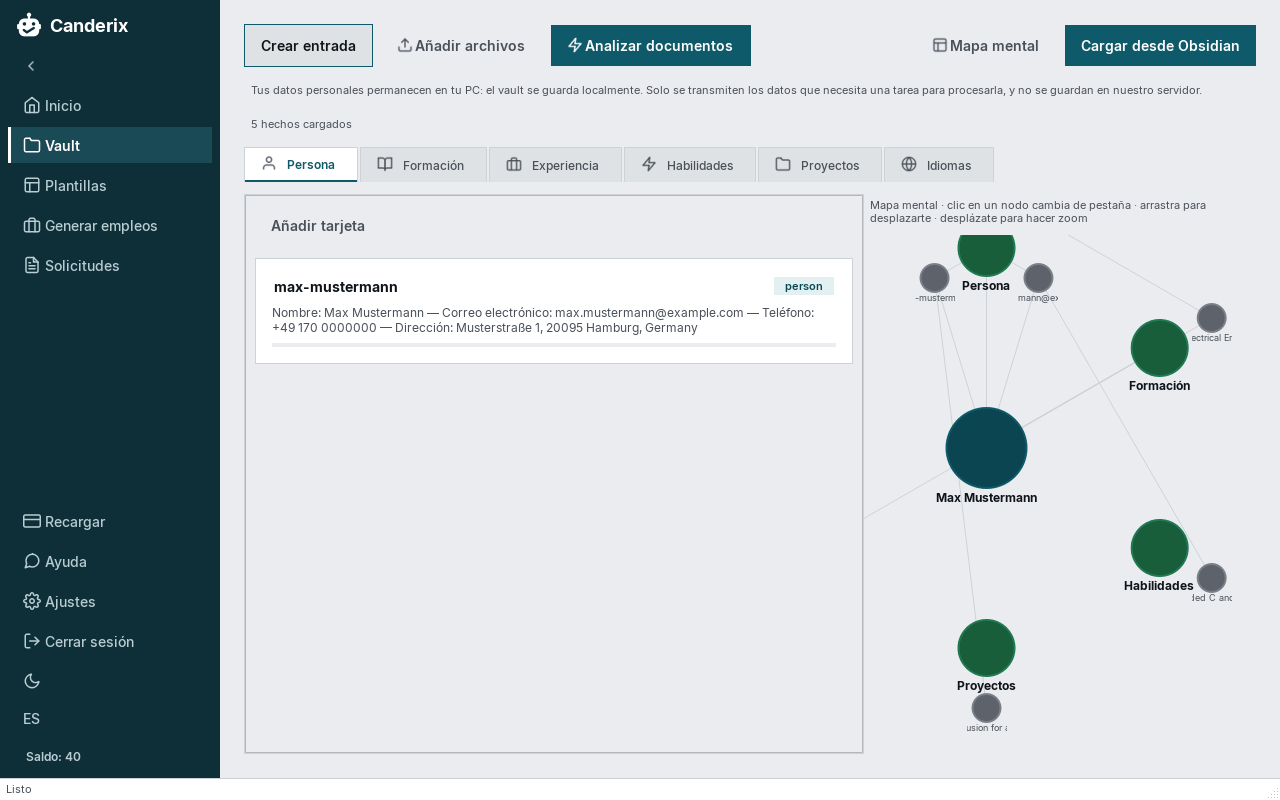This screenshot has height=800, width=1280.
Task: Click the Habilidades node in mind map
Action: tap(1160, 548)
